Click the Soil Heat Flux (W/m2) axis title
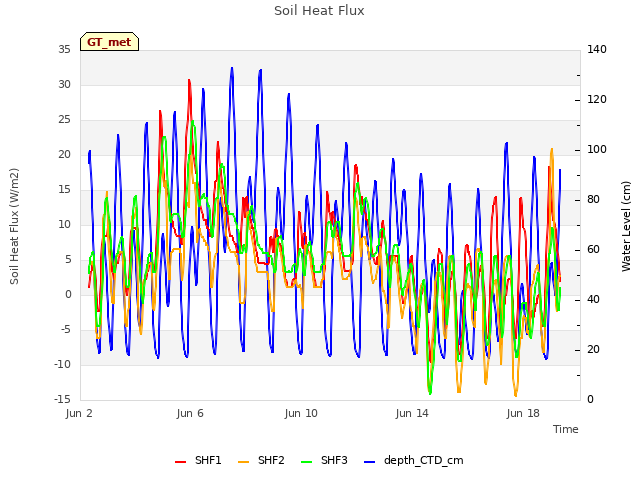The width and height of the screenshot is (640, 480). (15, 226)
